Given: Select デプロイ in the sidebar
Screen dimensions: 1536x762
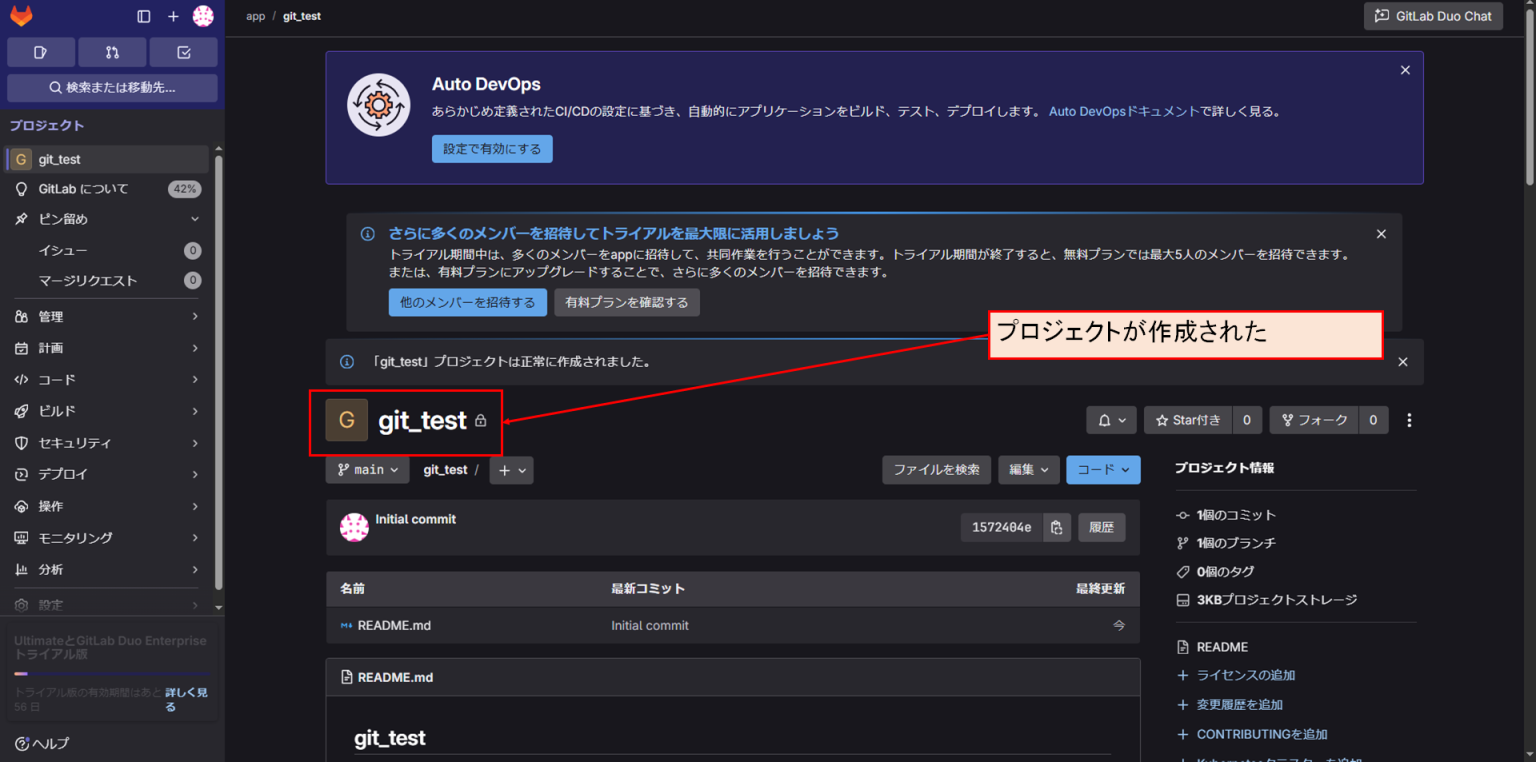Looking at the screenshot, I should [x=64, y=474].
